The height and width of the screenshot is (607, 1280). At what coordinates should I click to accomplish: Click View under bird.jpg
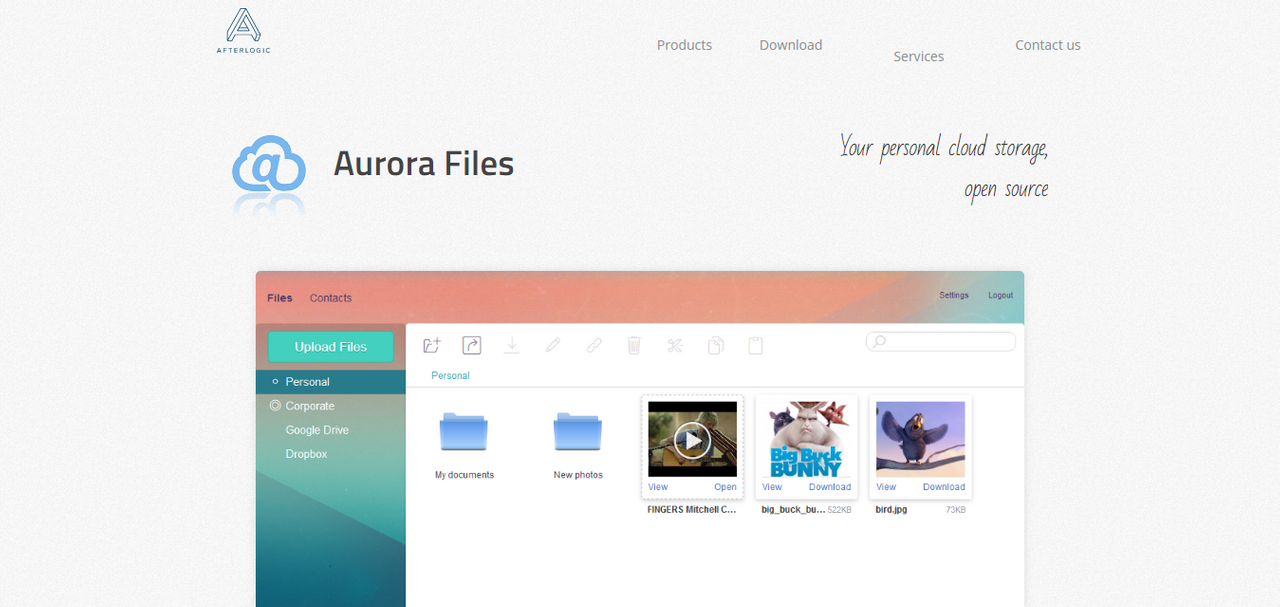886,487
